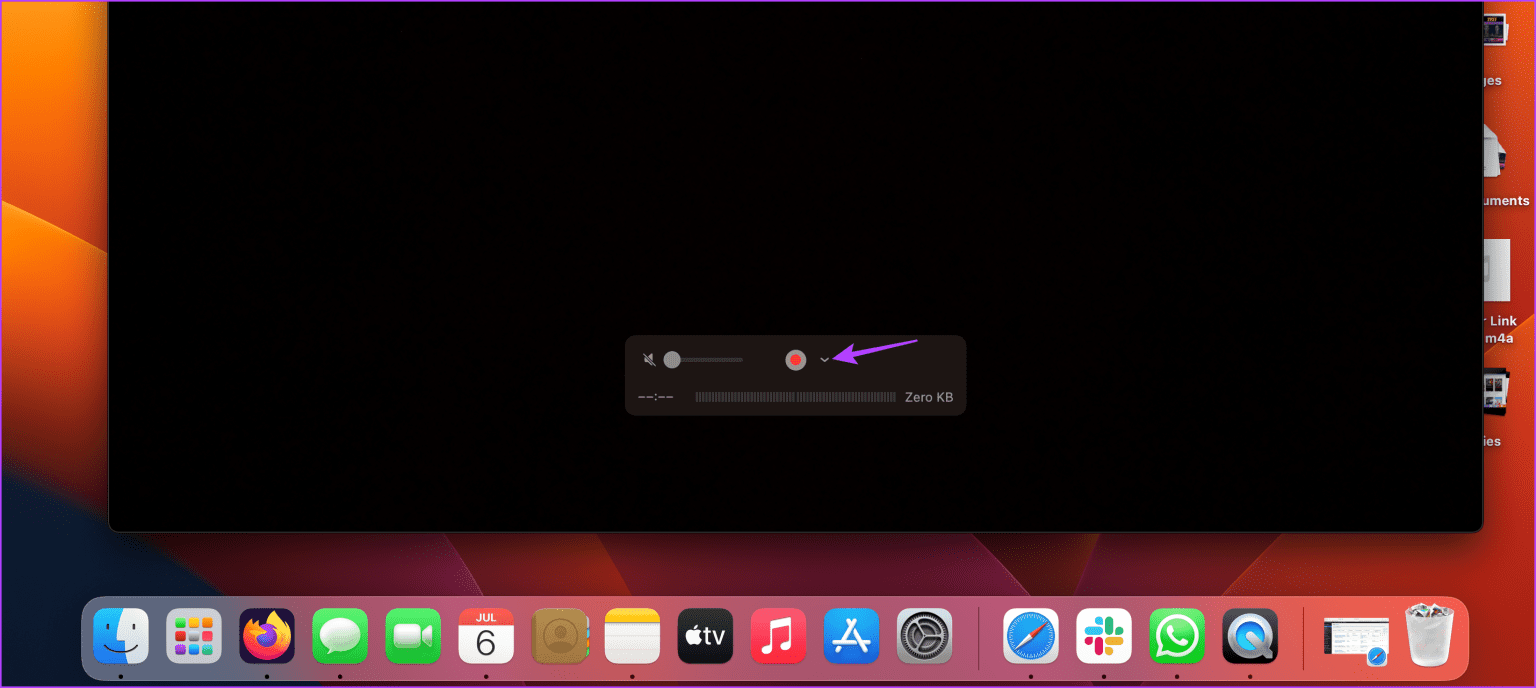Open the App Store

click(x=851, y=636)
